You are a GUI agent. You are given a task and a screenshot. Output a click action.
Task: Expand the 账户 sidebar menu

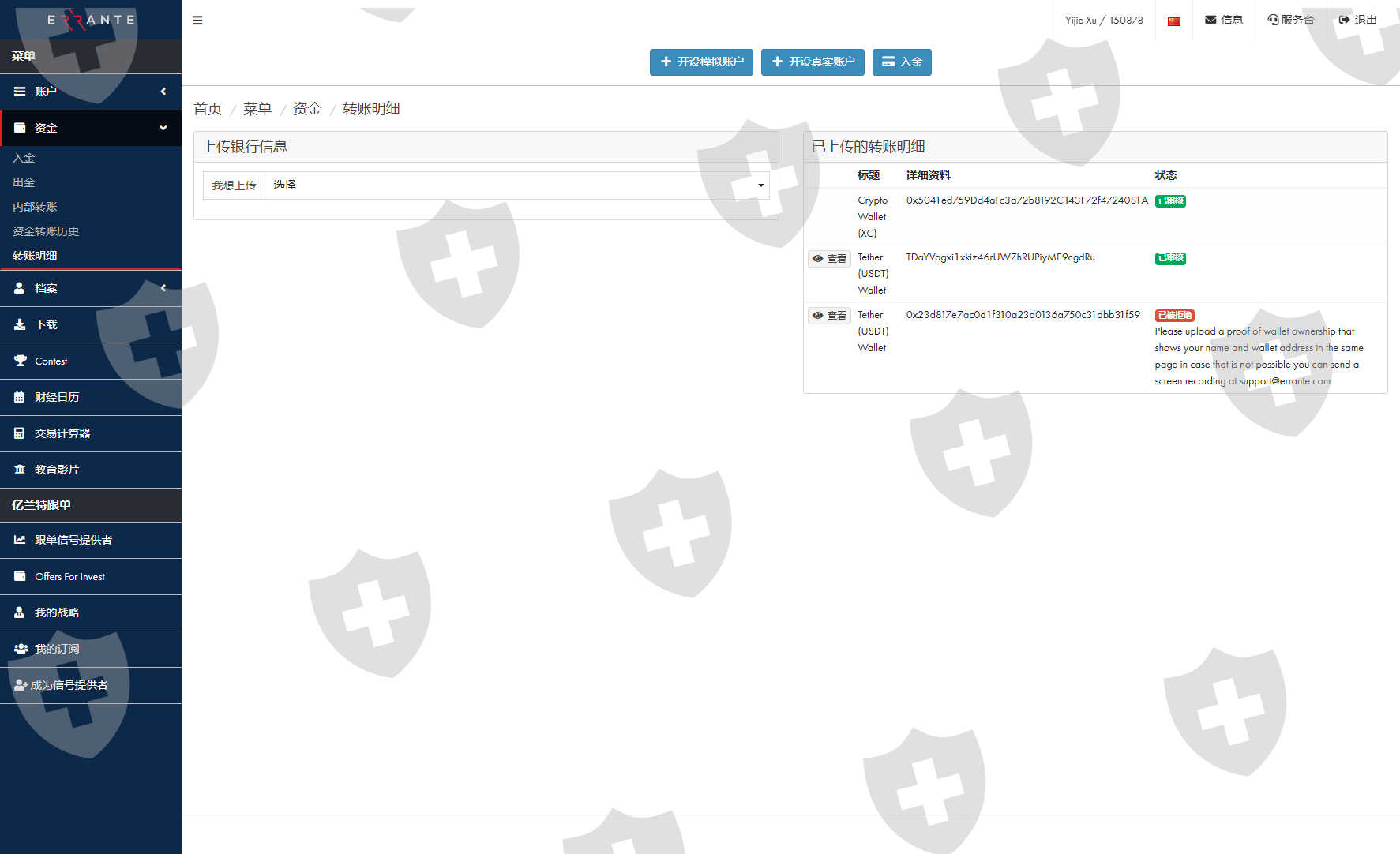tap(91, 92)
